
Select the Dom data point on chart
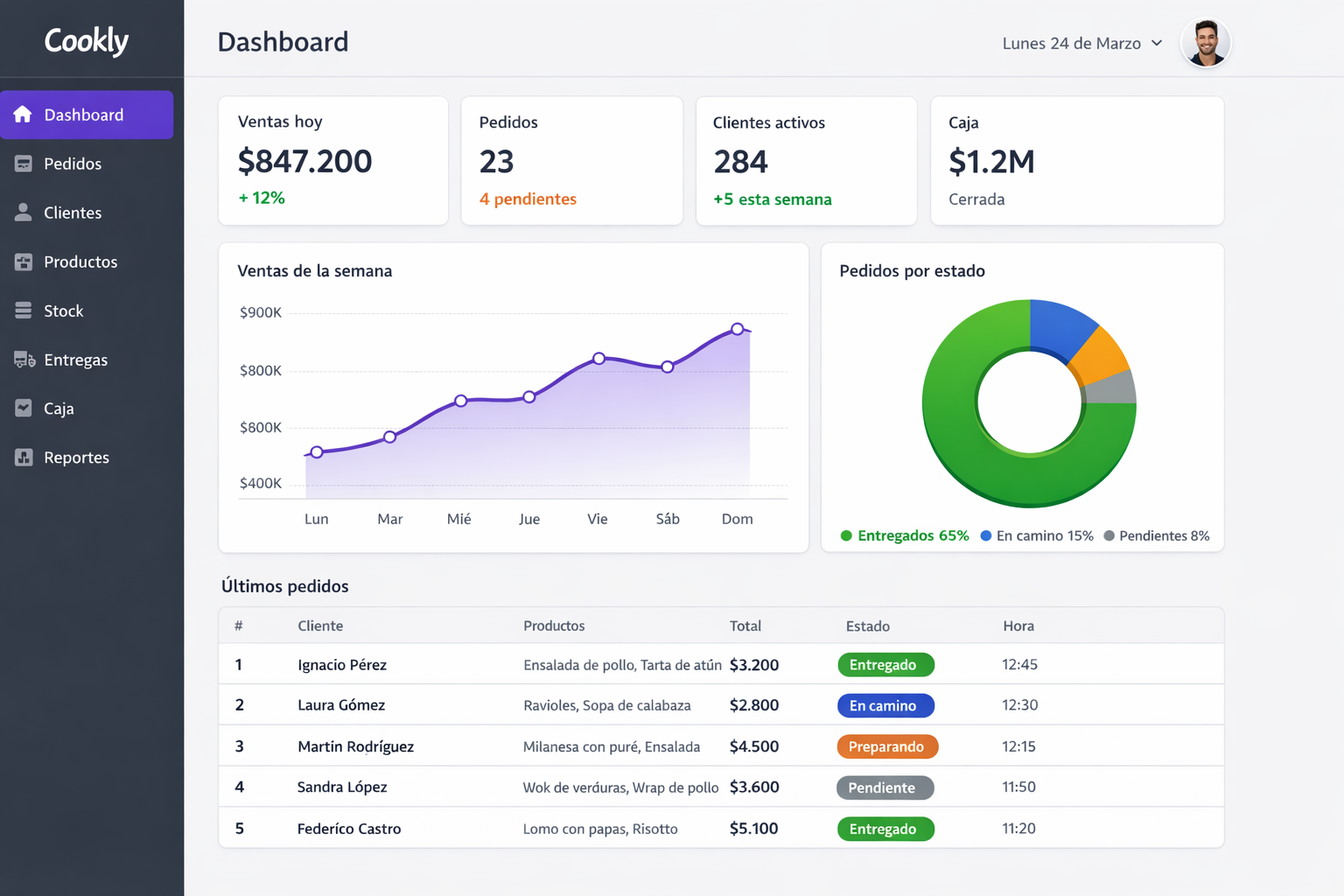point(738,329)
